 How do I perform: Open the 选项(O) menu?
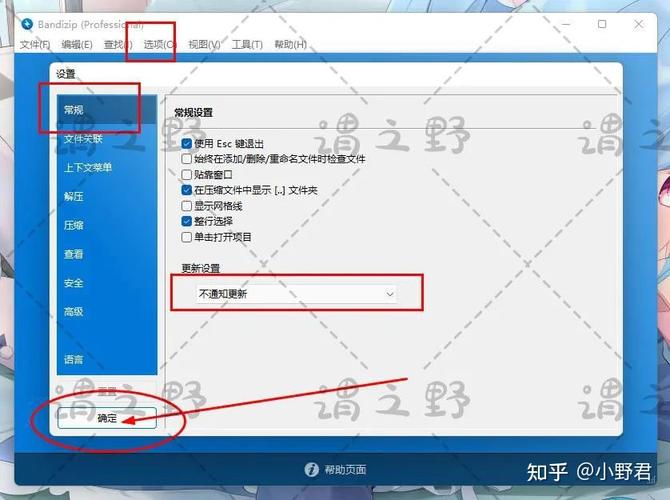coord(159,44)
